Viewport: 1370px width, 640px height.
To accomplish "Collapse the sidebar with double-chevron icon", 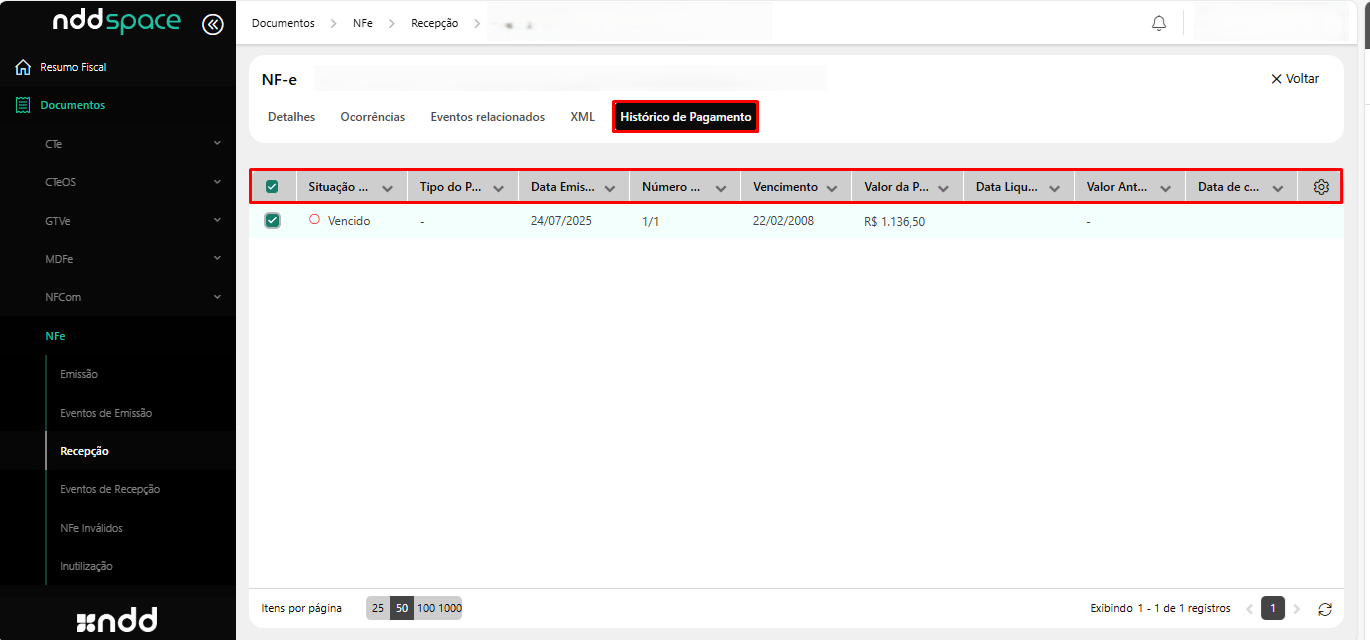I will tap(212, 25).
